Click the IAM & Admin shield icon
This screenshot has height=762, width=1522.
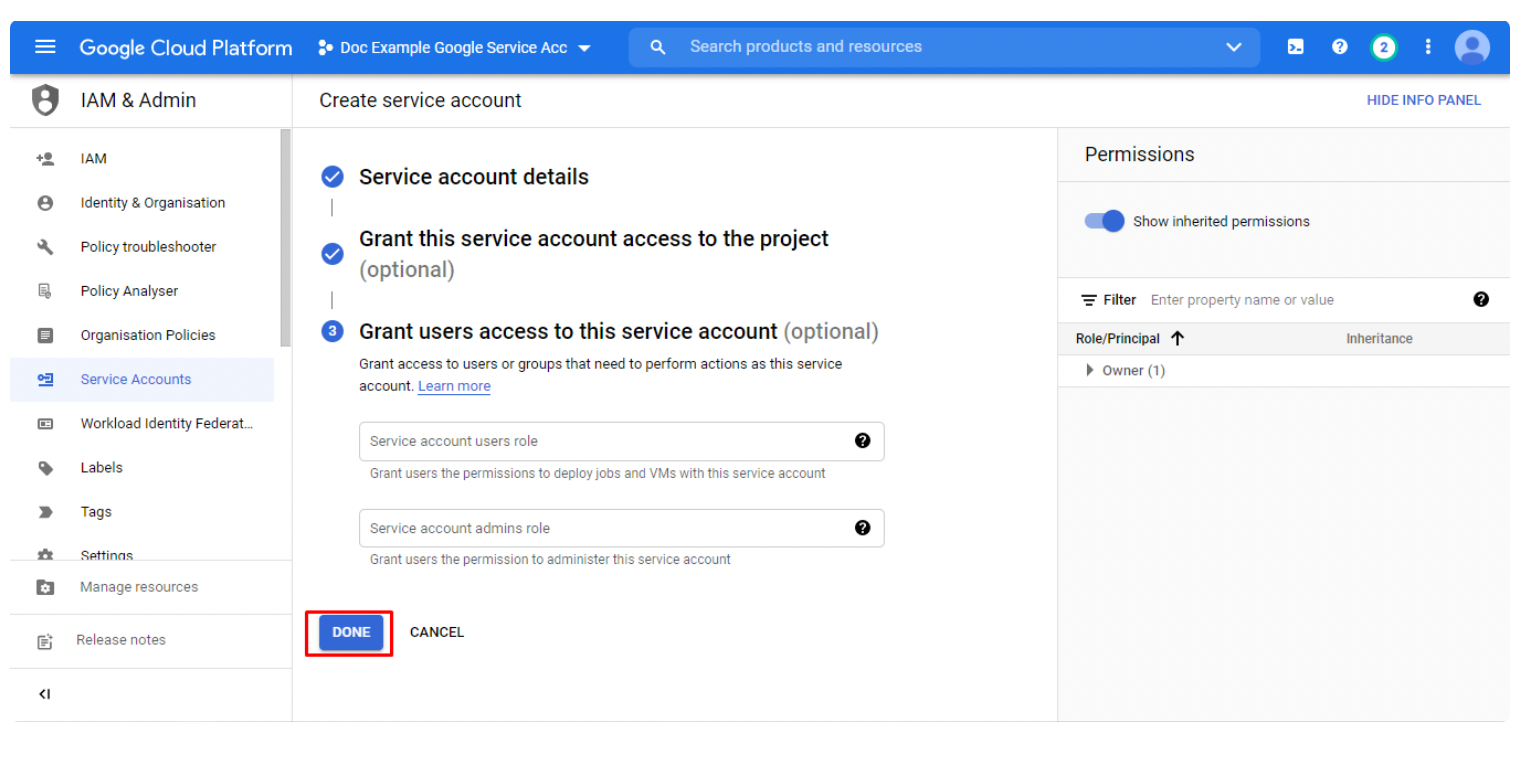click(45, 100)
